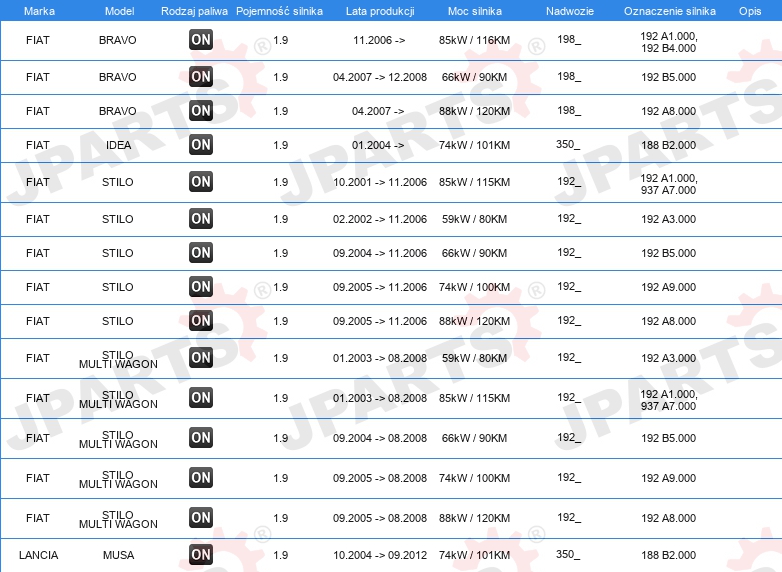Click the ON icon in Bravo 192 A8.000 row
The height and width of the screenshot is (572, 782).
coord(201,111)
